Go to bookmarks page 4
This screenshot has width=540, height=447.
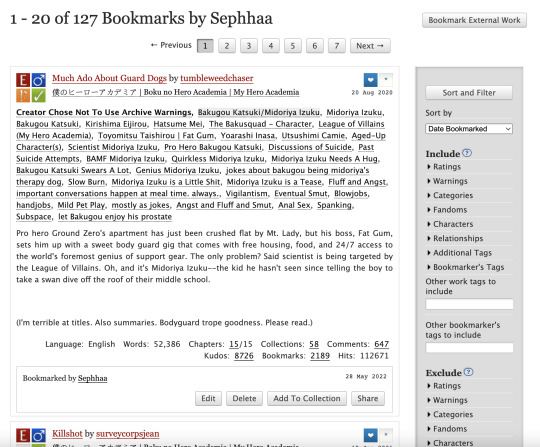click(271, 46)
